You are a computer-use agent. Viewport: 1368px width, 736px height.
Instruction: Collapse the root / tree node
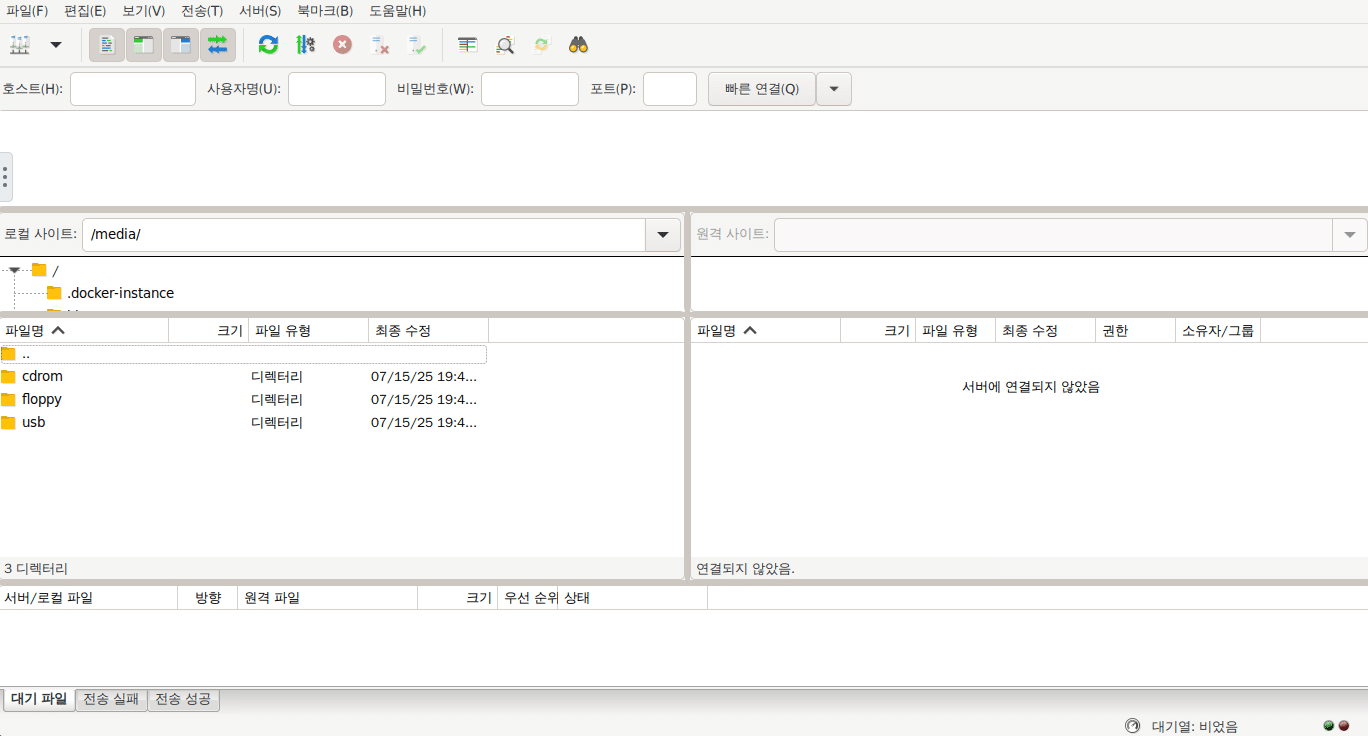(x=14, y=270)
